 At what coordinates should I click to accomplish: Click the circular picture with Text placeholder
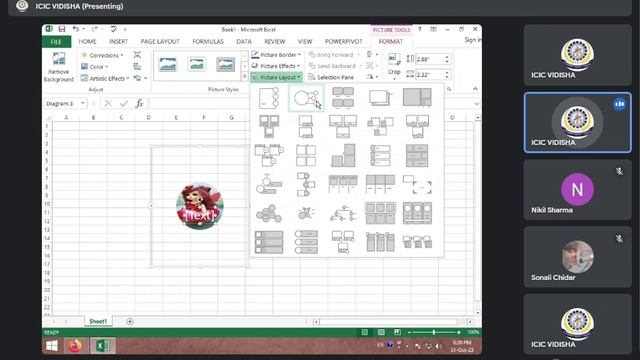point(200,206)
